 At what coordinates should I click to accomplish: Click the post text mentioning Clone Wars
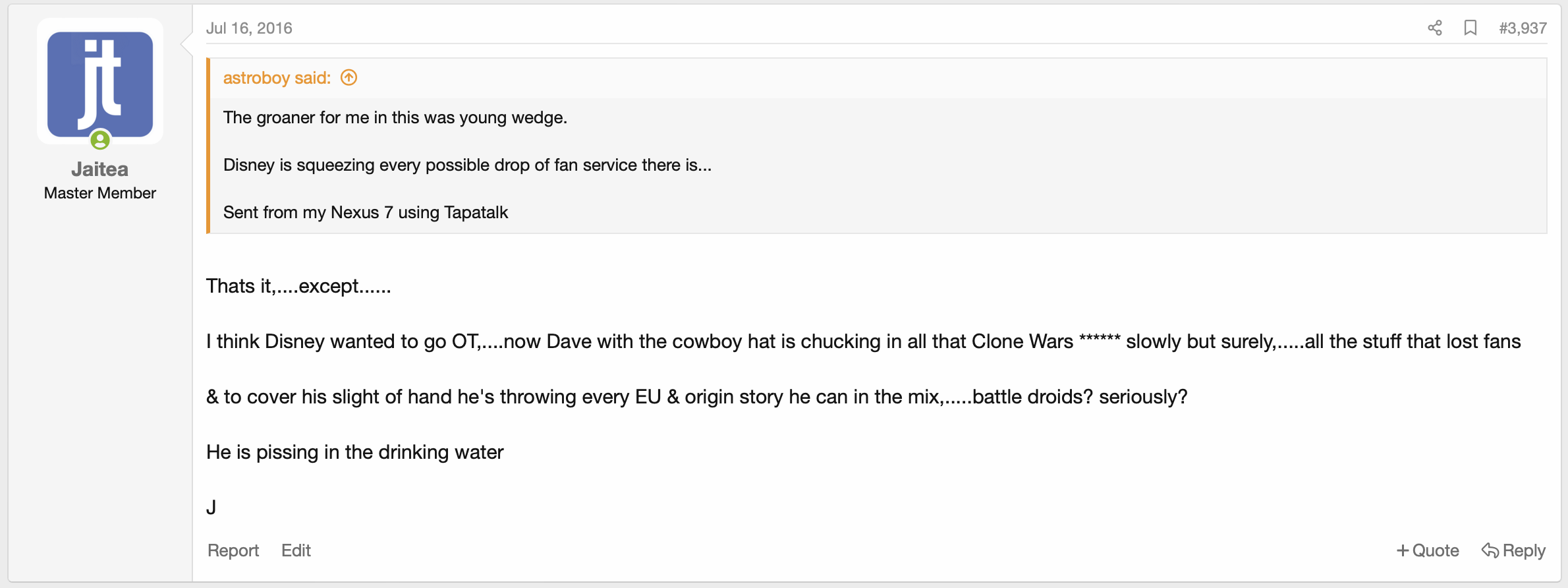click(x=863, y=341)
